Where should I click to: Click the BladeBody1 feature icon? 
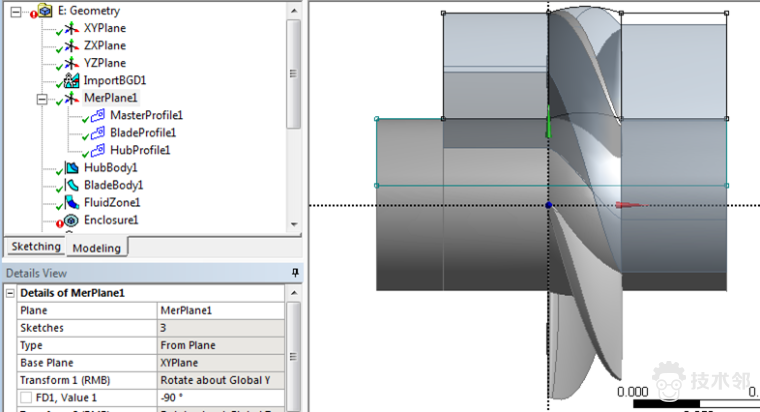[x=72, y=185]
